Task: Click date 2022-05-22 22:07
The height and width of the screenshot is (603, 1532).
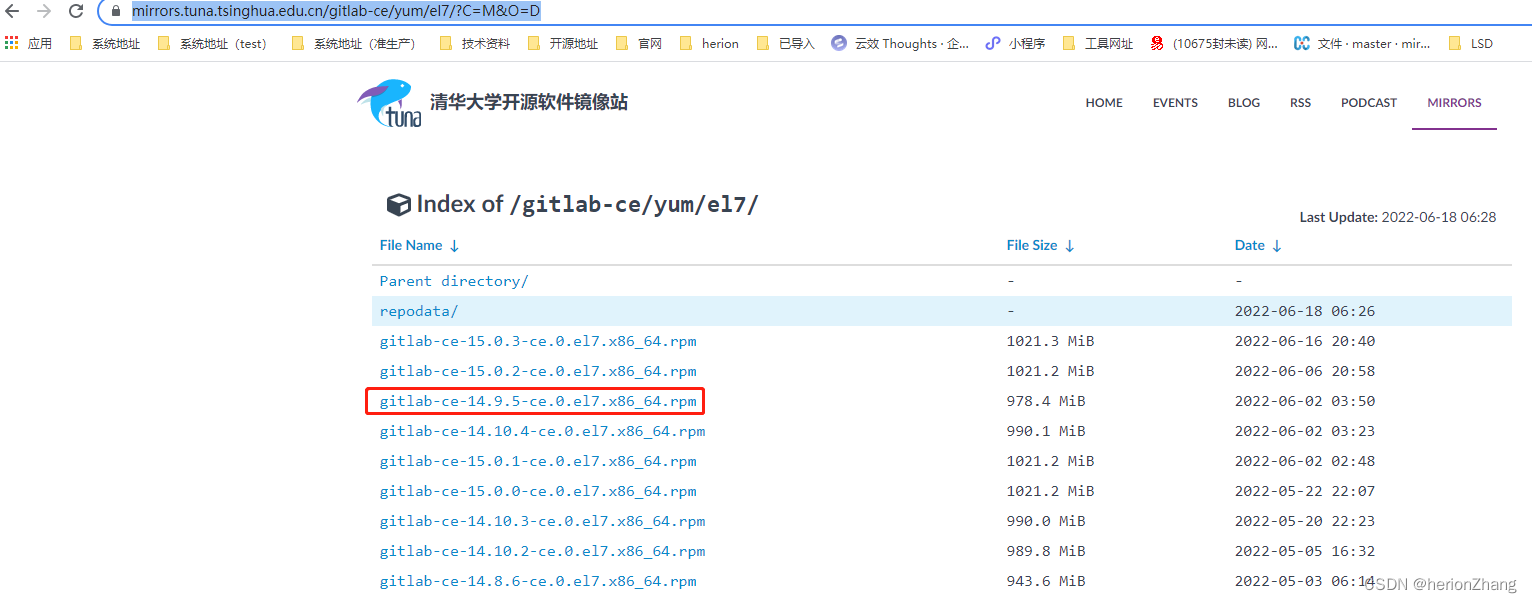Action: (x=1305, y=491)
